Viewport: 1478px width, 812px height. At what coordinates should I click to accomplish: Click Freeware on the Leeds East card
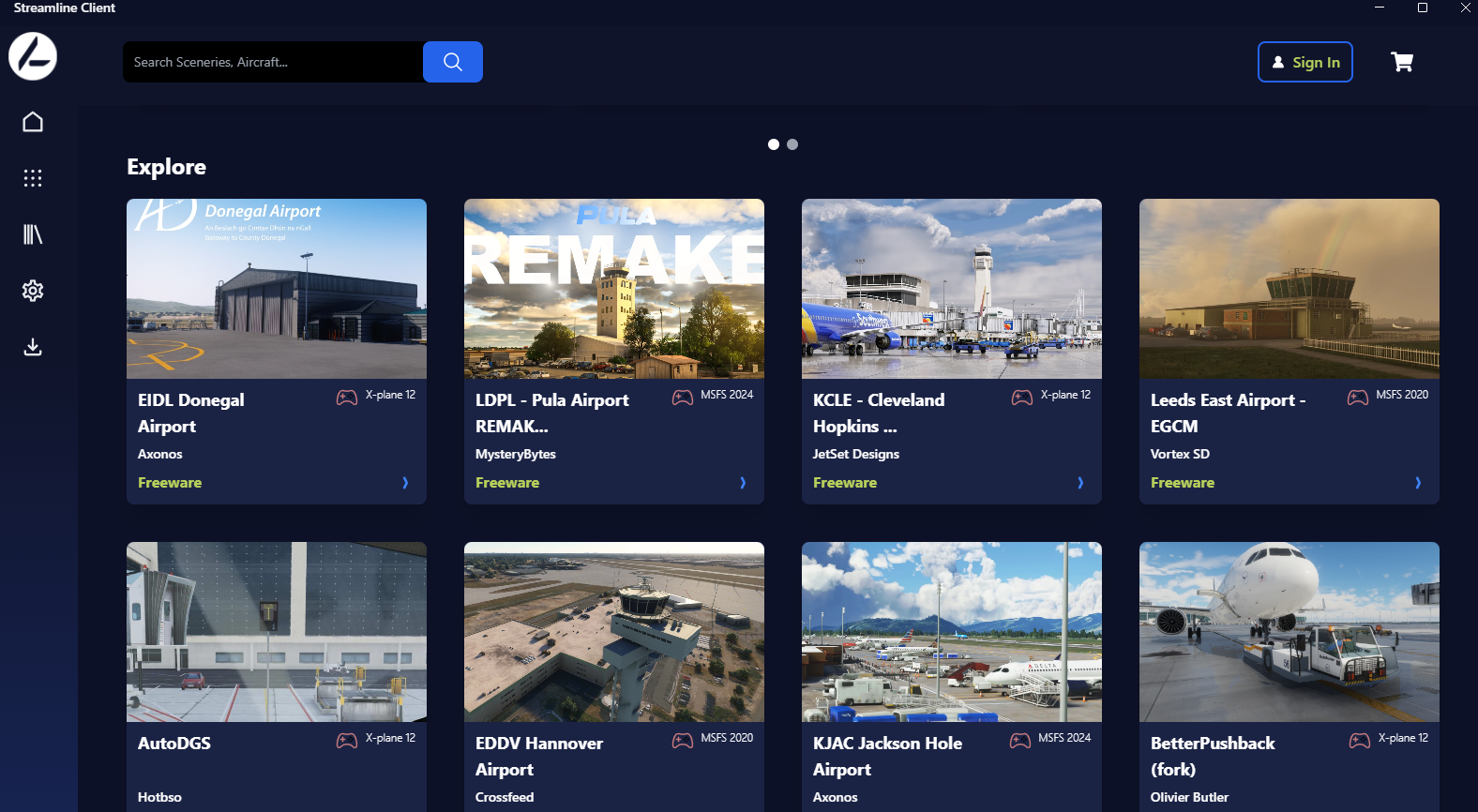(1183, 483)
